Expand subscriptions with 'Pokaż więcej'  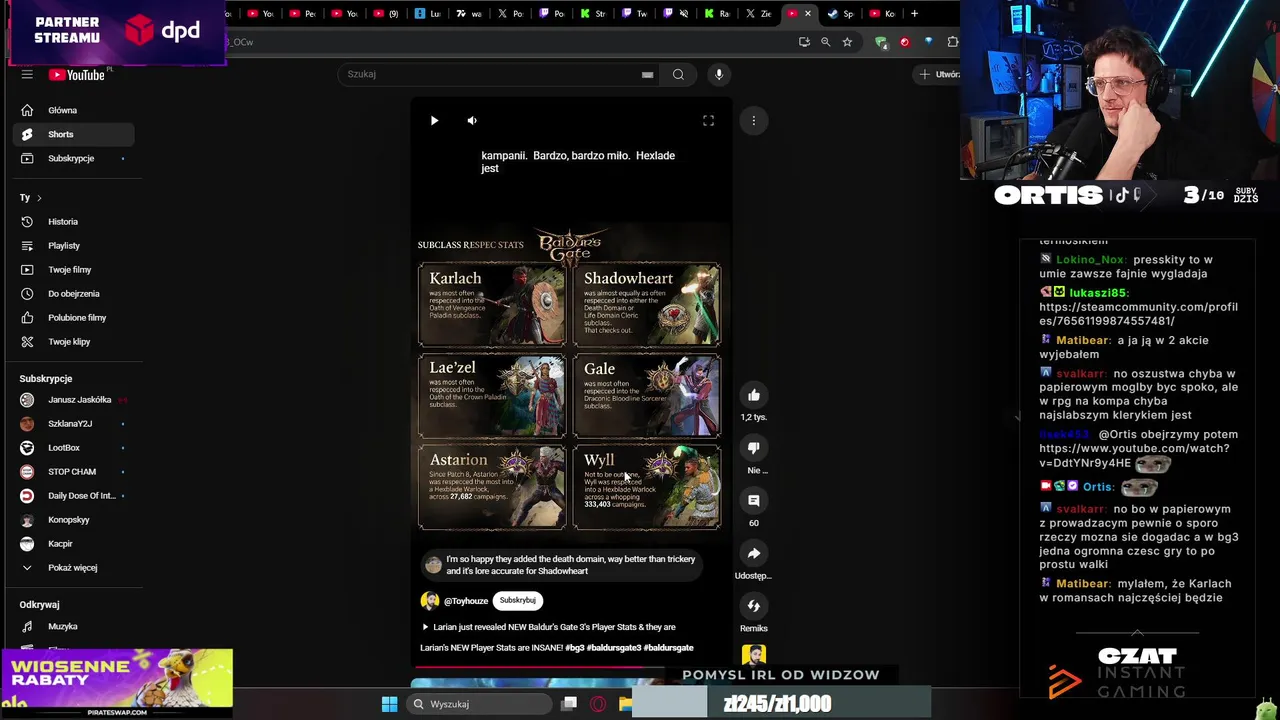pos(74,568)
